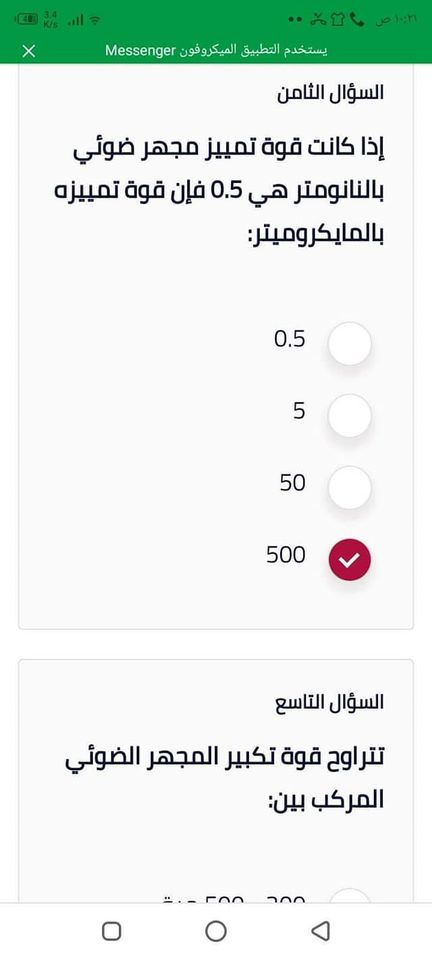
Task: Tap the battery indicator icon
Action: (26, 20)
